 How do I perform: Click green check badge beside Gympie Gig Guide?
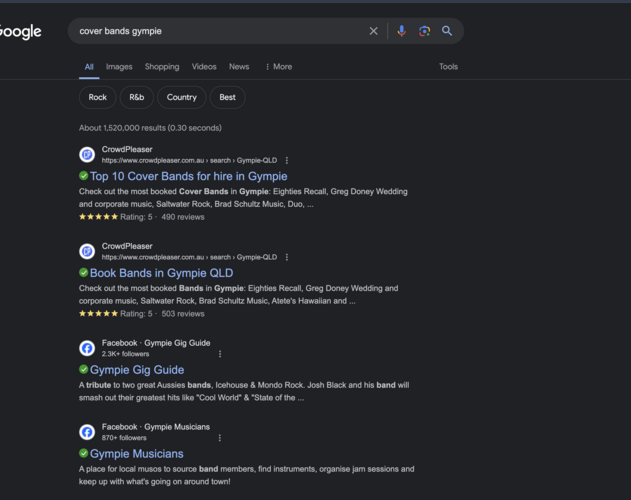coord(84,370)
